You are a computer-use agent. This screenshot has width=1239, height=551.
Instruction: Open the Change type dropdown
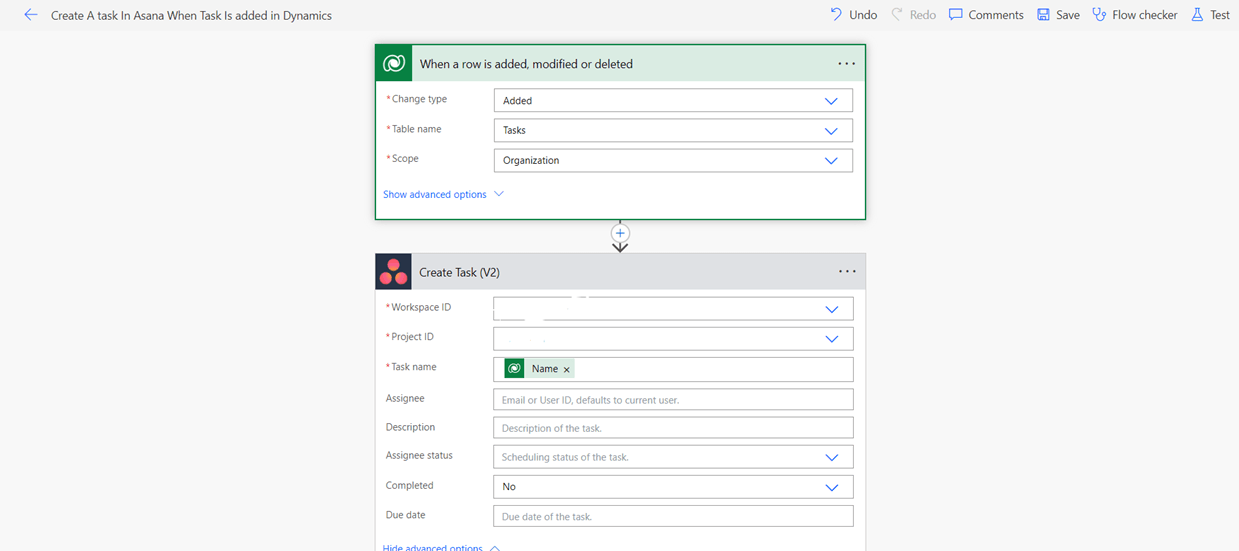coord(830,101)
